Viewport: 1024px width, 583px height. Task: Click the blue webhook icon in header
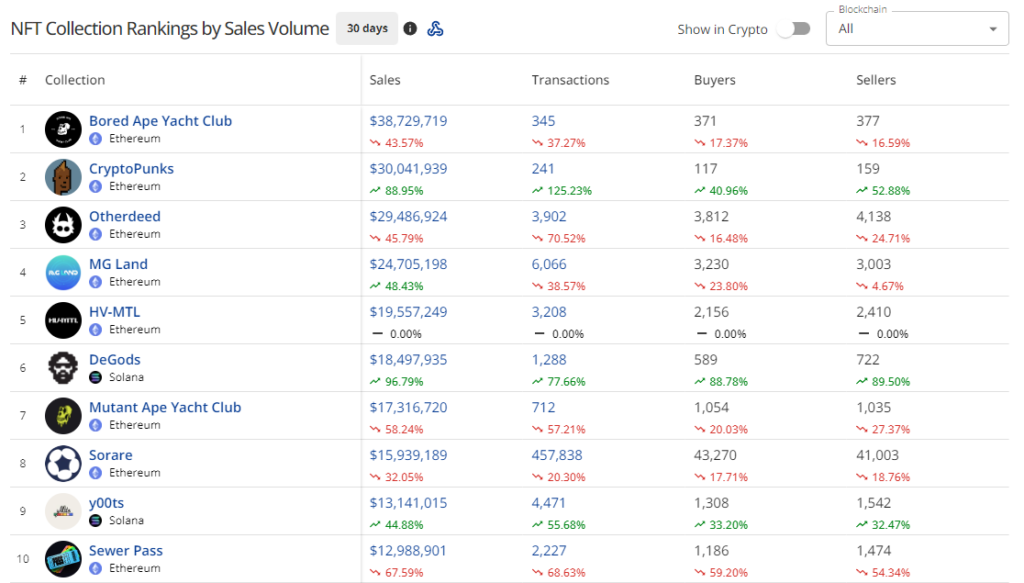[x=435, y=29]
